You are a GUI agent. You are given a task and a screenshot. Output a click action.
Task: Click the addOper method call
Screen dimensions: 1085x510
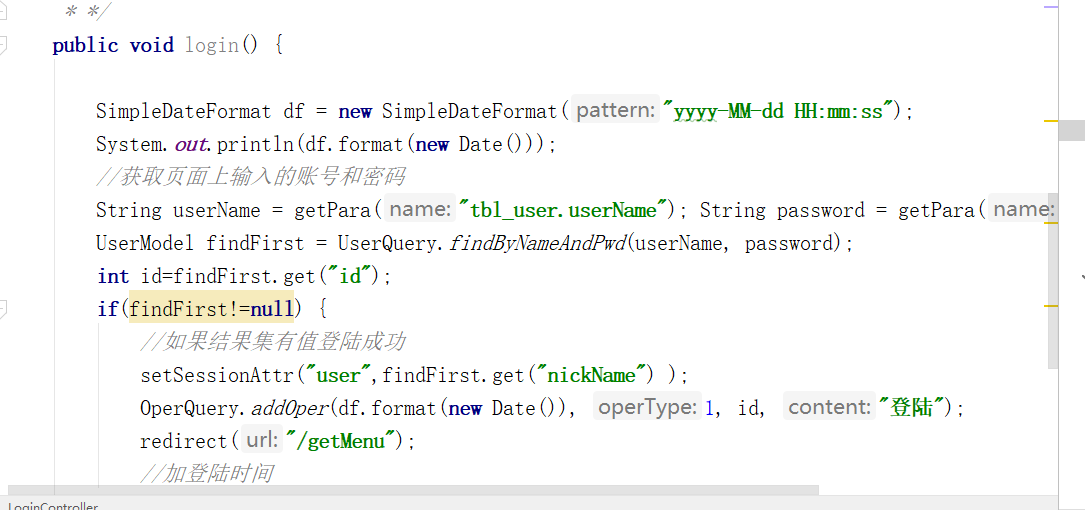pyautogui.click(x=289, y=408)
